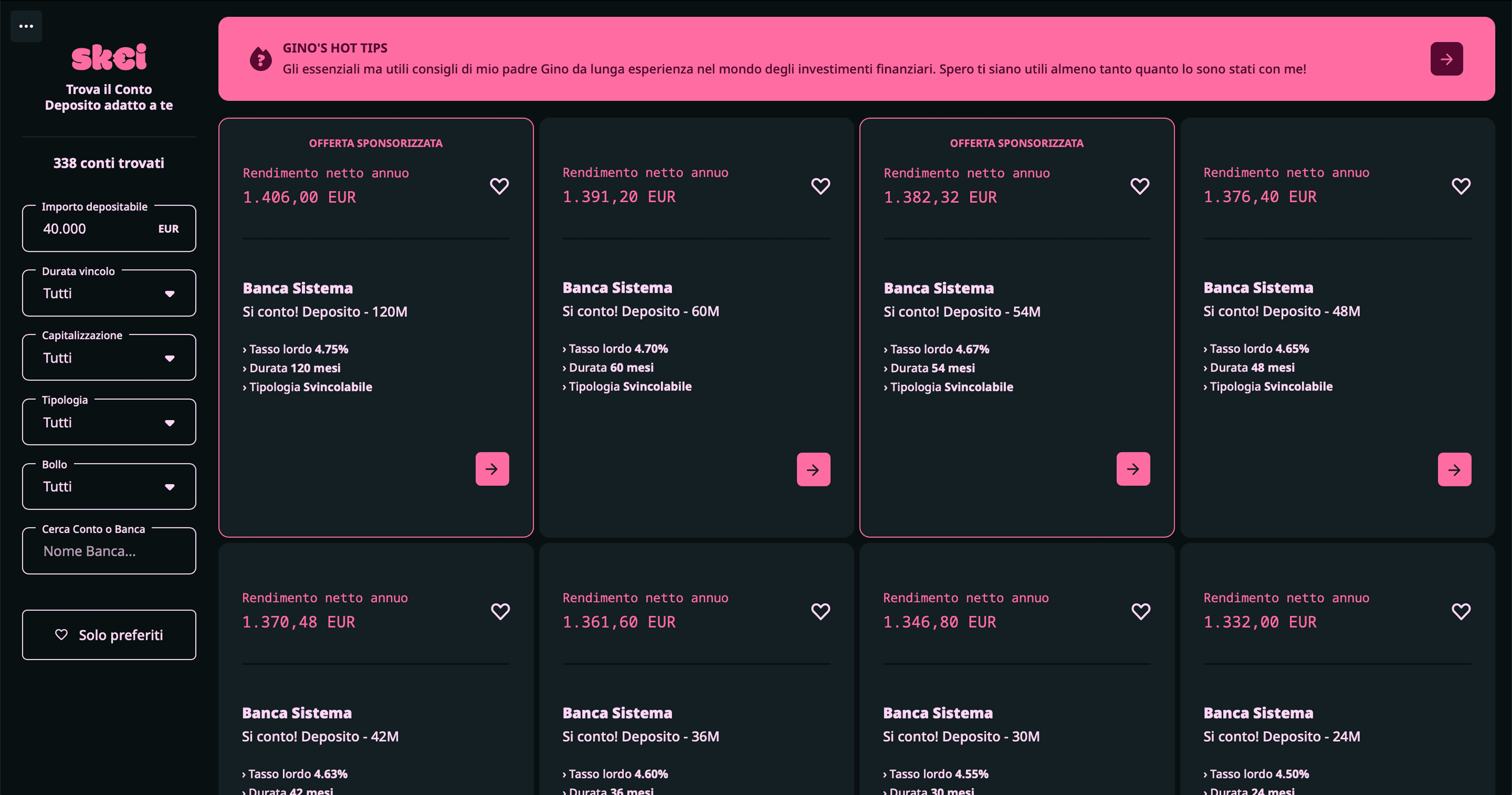
Task: Favorite the Si conto! Deposito - 24M offer
Action: 1461,611
